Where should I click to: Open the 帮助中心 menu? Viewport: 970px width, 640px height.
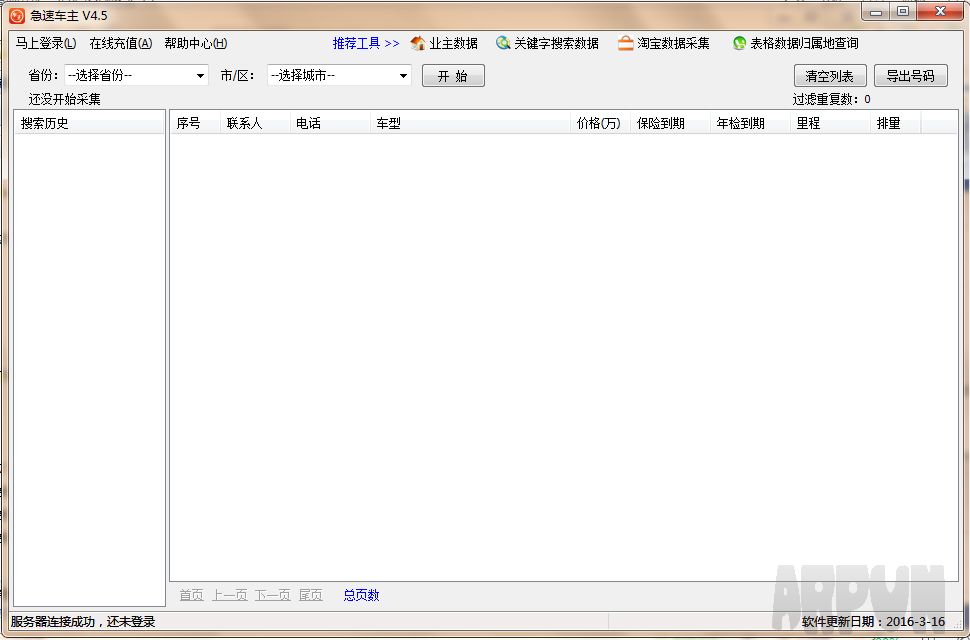[x=195, y=43]
